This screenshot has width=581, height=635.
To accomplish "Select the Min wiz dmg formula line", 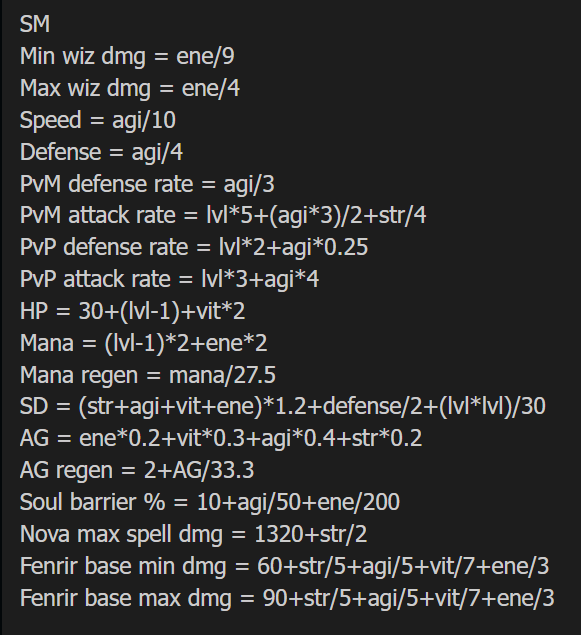I will click(127, 56).
